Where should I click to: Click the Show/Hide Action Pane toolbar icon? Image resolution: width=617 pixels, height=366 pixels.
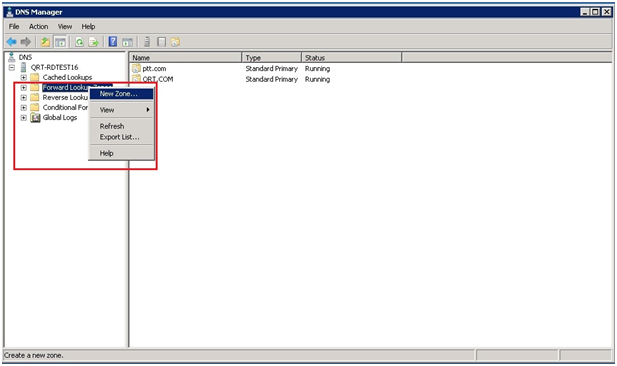127,42
